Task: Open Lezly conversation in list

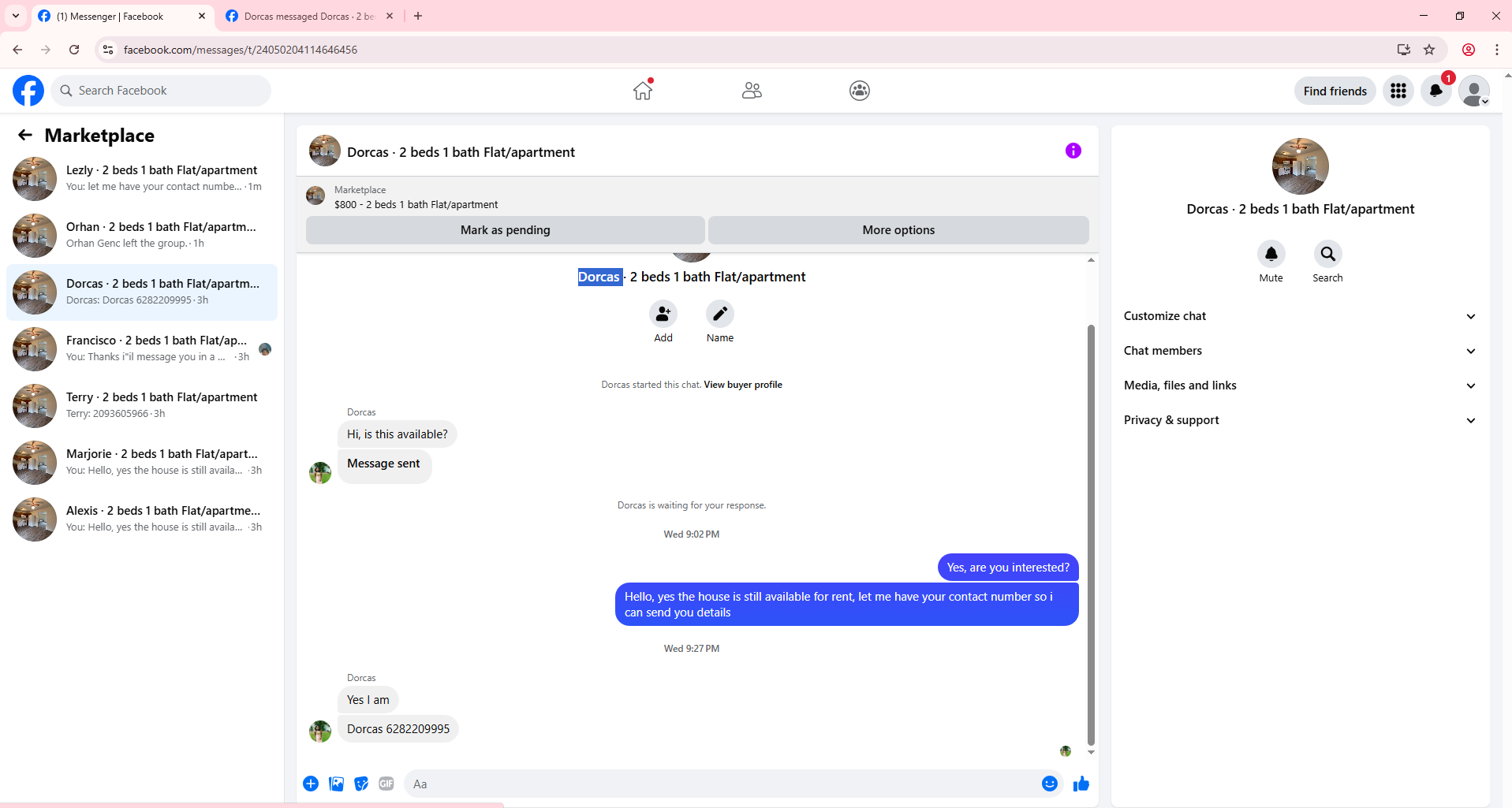Action: click(x=142, y=178)
